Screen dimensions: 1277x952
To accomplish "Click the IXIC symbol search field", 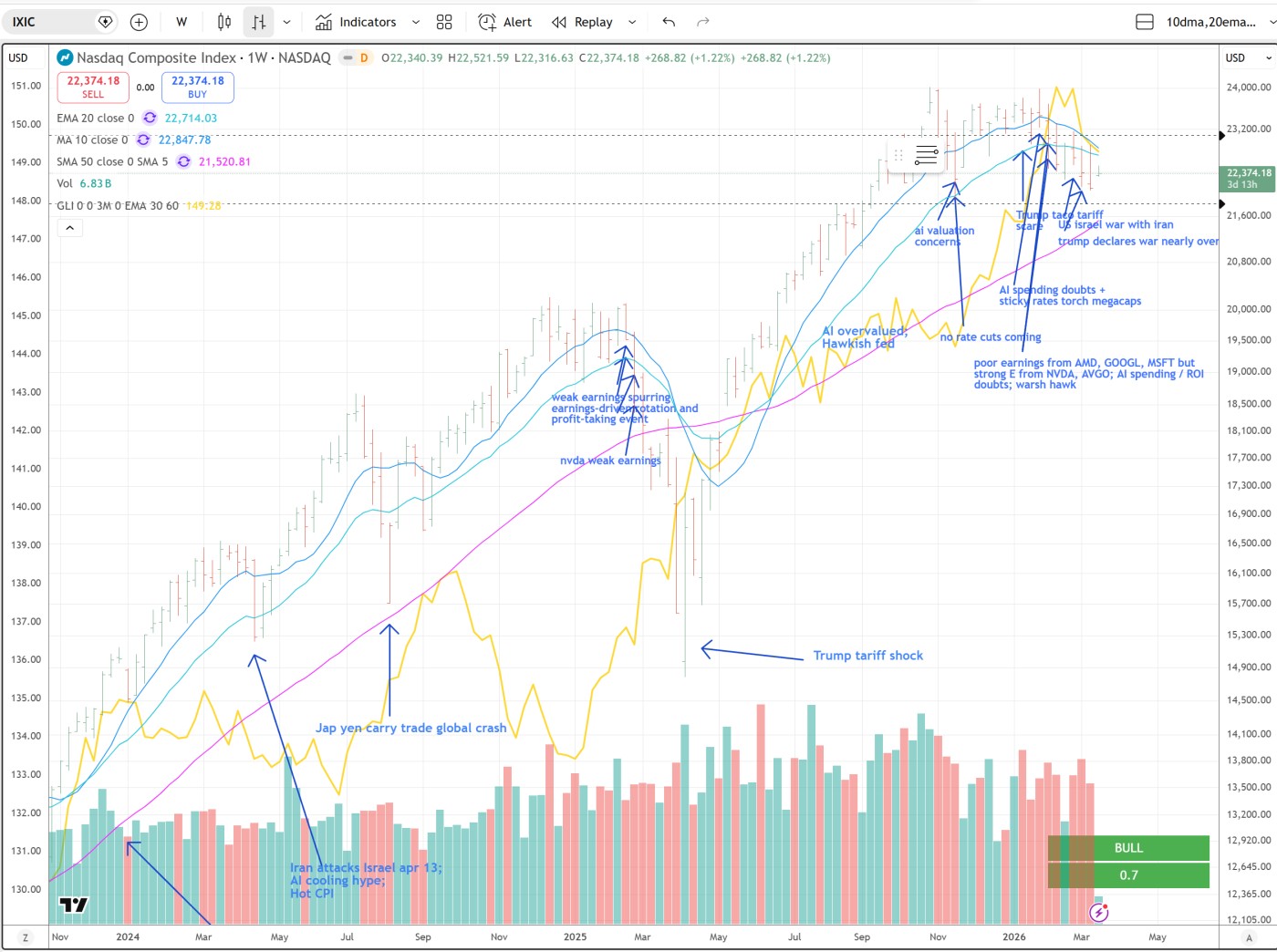I will [55, 22].
